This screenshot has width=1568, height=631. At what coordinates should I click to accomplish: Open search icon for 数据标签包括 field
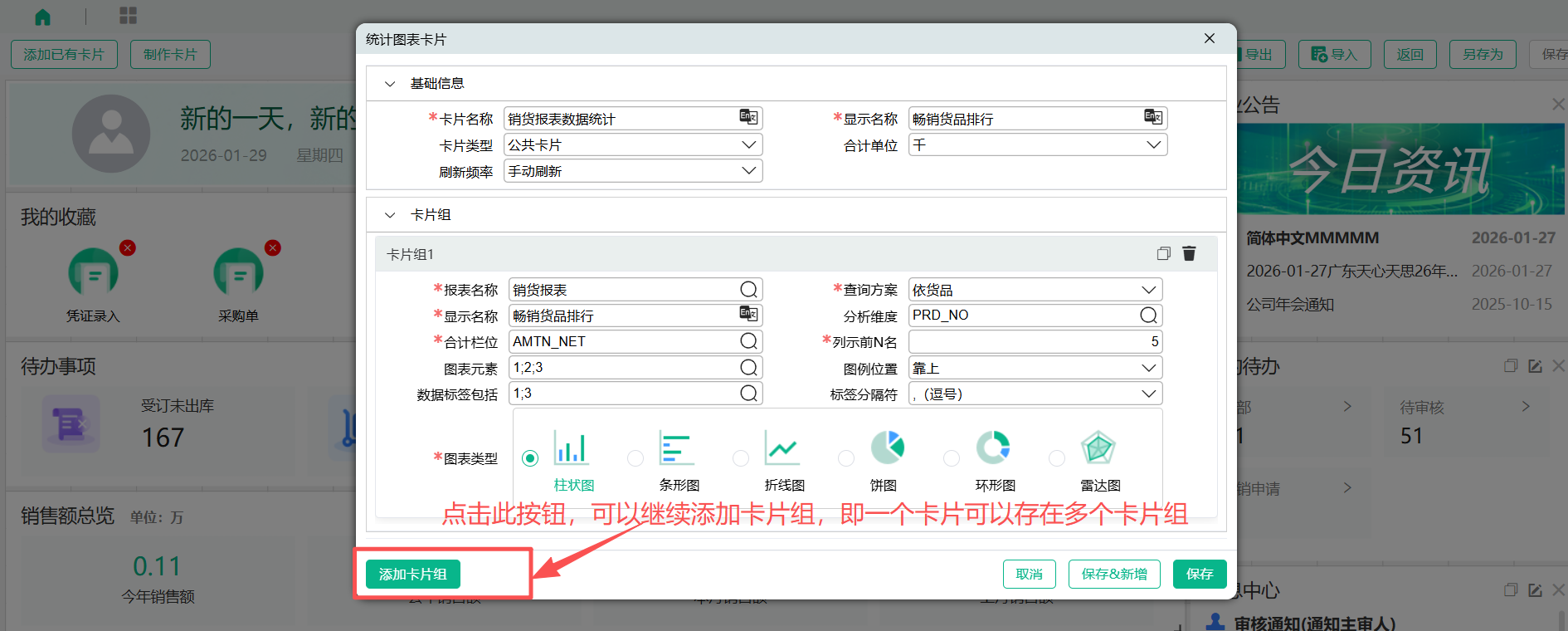click(748, 394)
